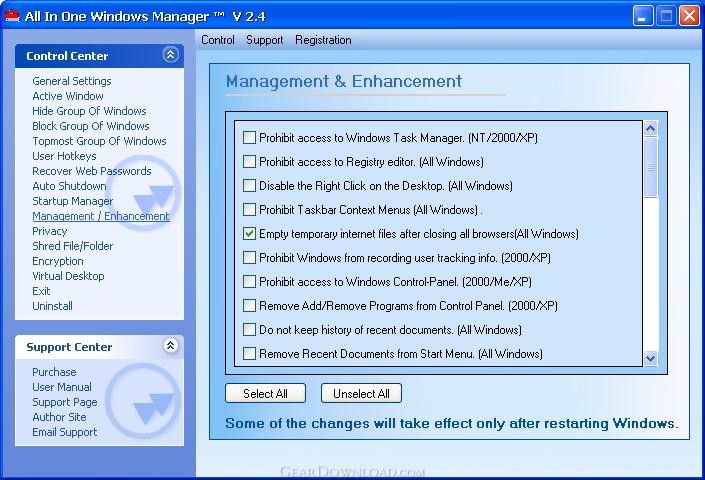This screenshot has height=480, width=705.
Task: Open Virtual Desktop
Action: tap(68, 276)
